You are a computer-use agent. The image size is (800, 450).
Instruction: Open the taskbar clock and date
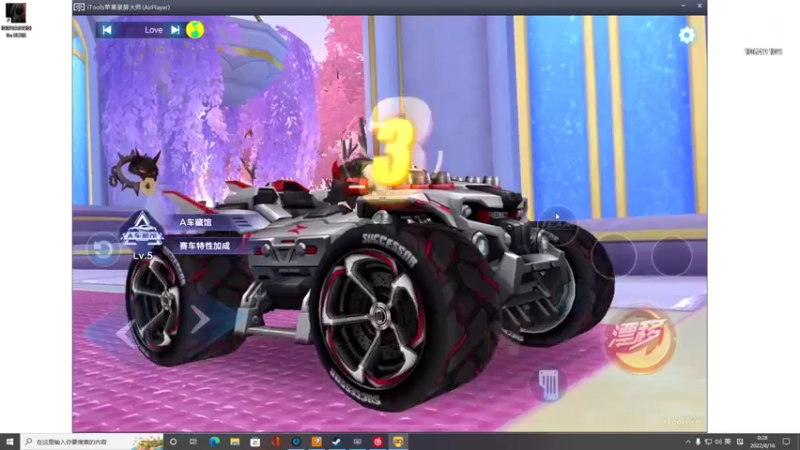pos(763,442)
